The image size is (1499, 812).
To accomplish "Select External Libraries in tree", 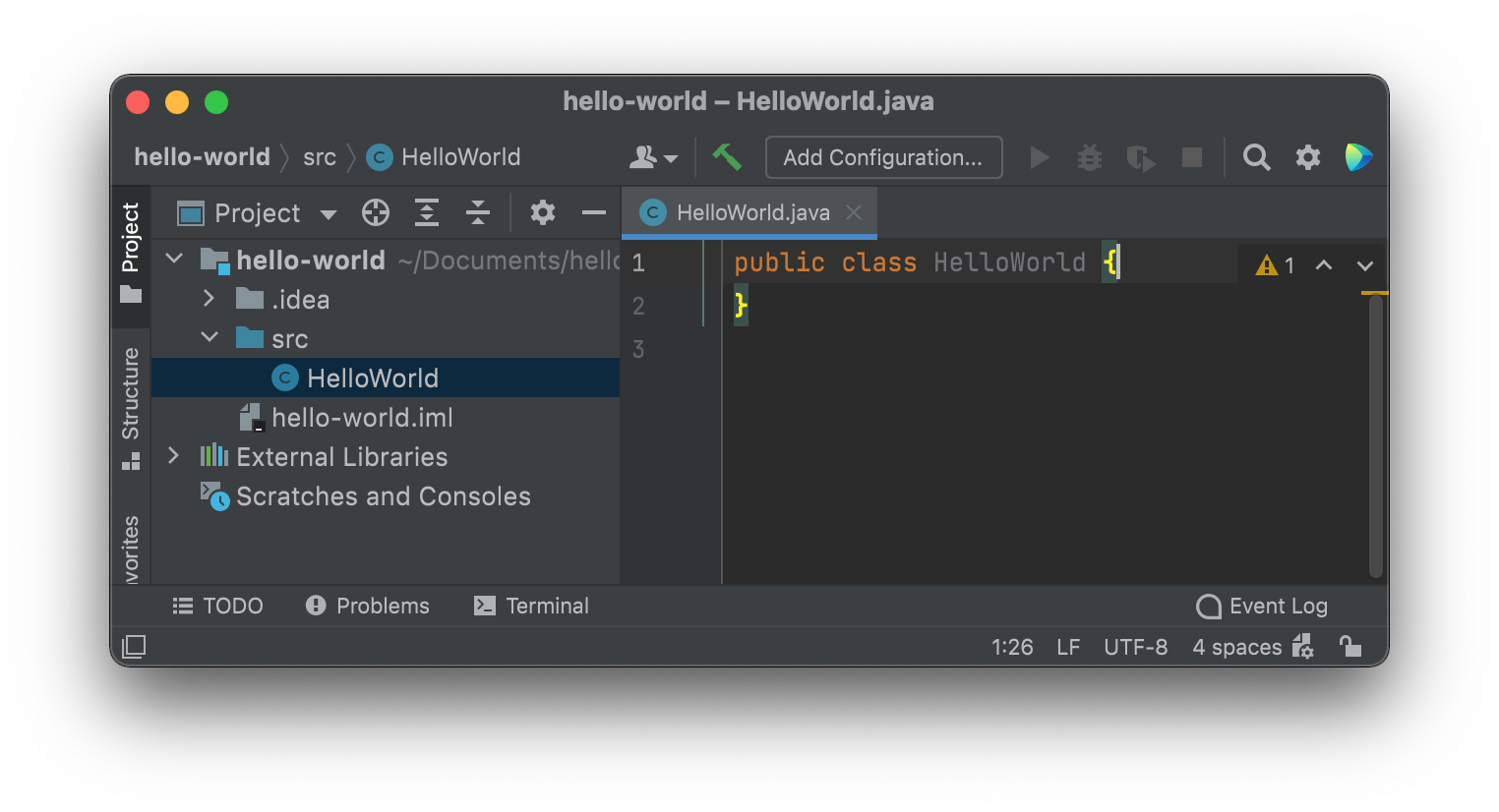I will coord(386,456).
